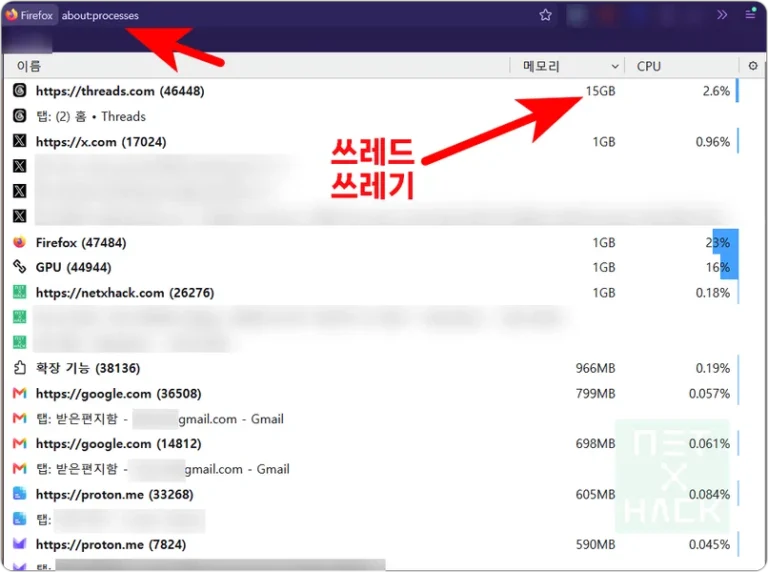
Task: Click the 0.96% CPU value for x.com
Action: [713, 142]
